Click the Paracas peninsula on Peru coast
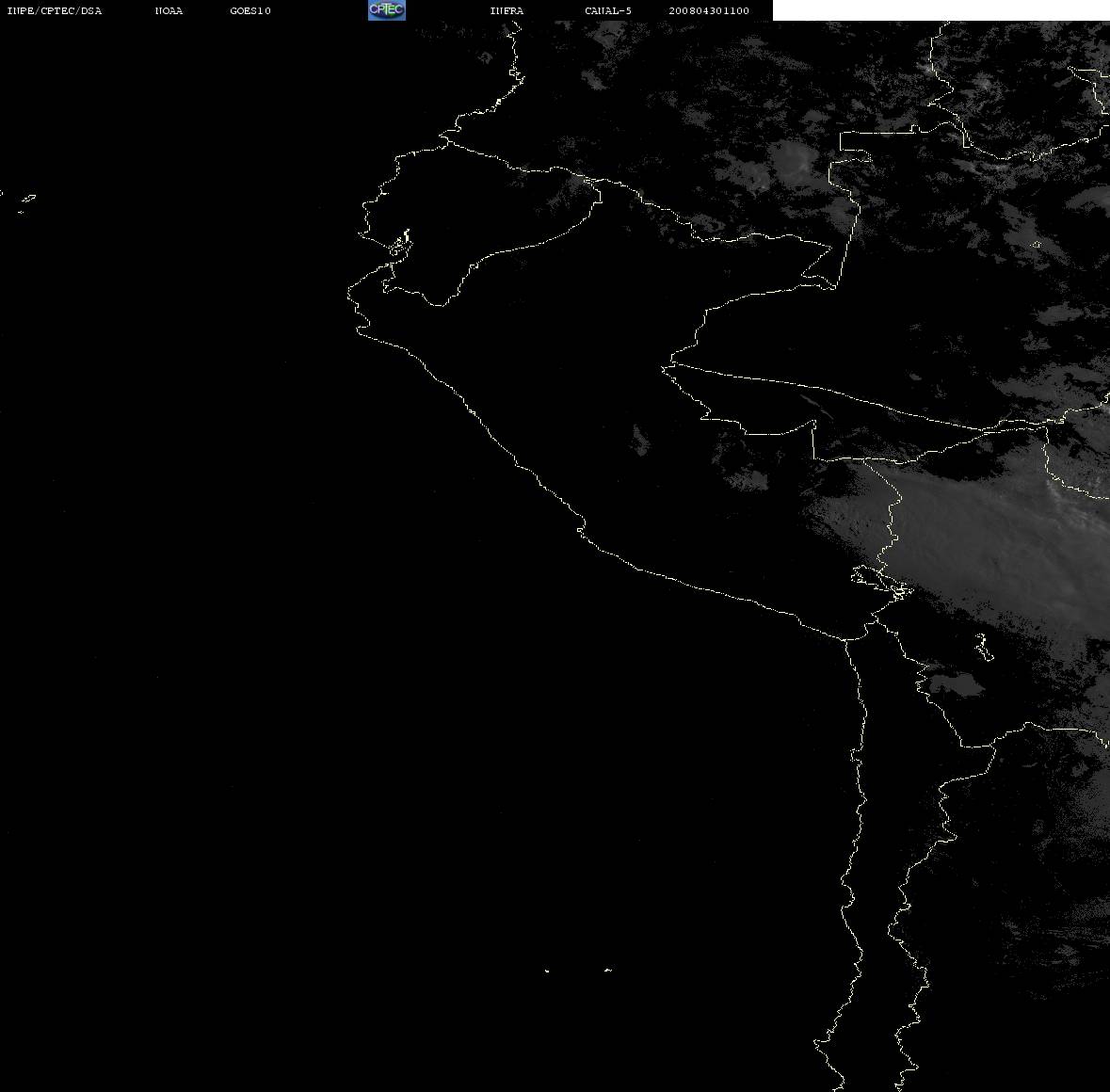The height and width of the screenshot is (1092, 1110). [x=581, y=529]
